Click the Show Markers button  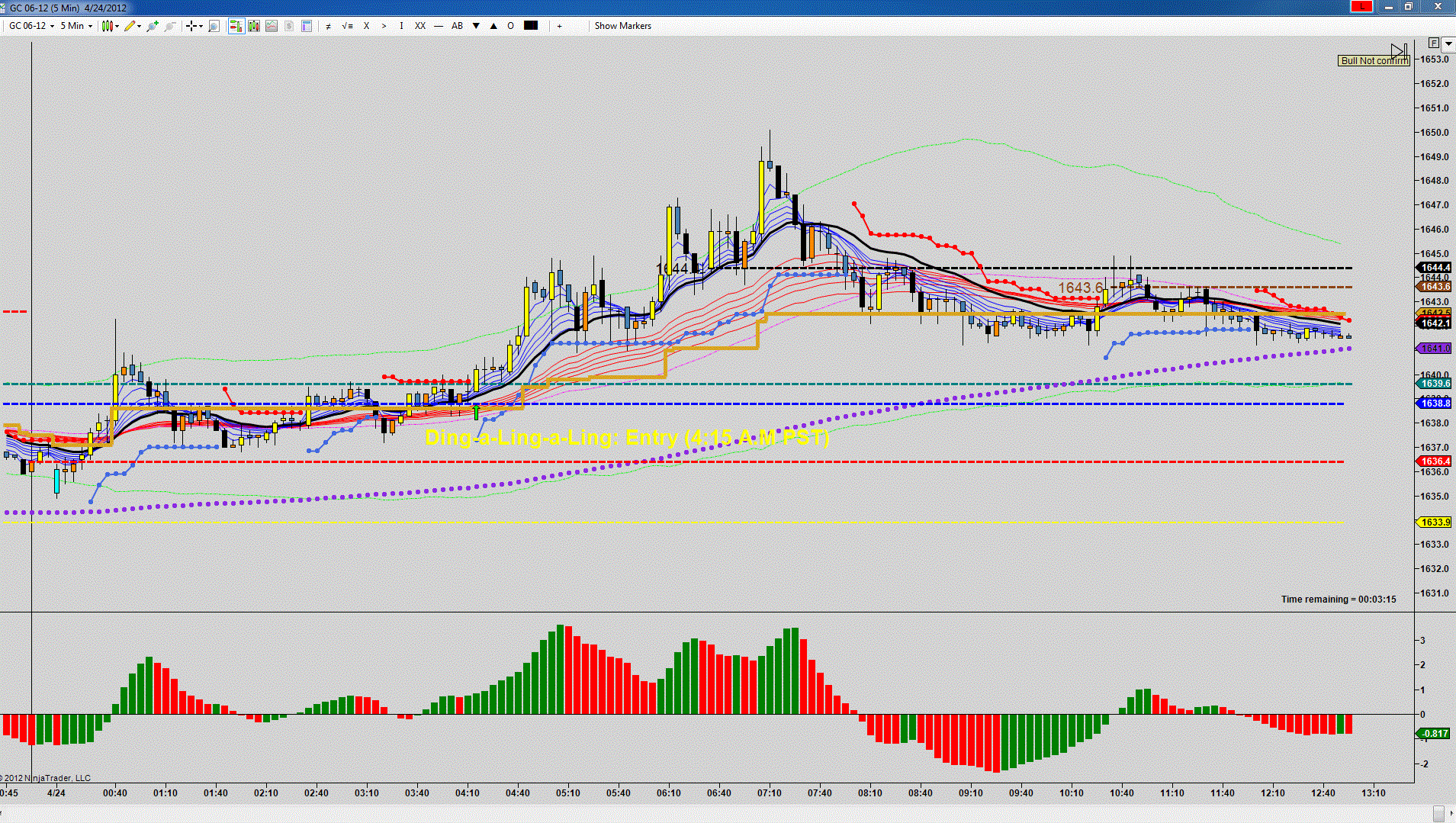[x=623, y=26]
